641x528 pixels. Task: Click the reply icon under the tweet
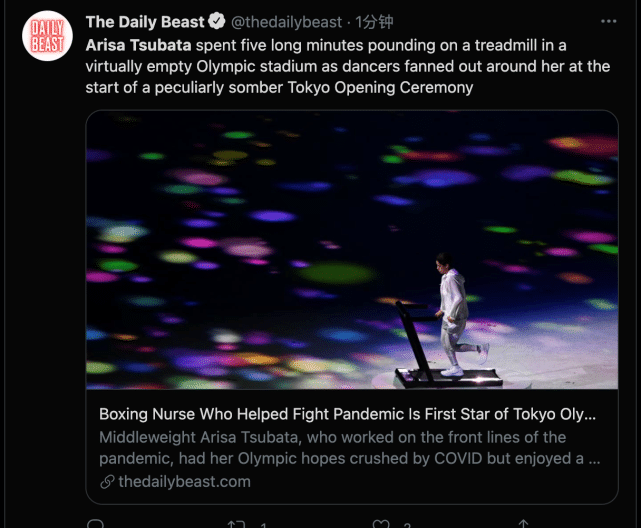click(x=95, y=523)
